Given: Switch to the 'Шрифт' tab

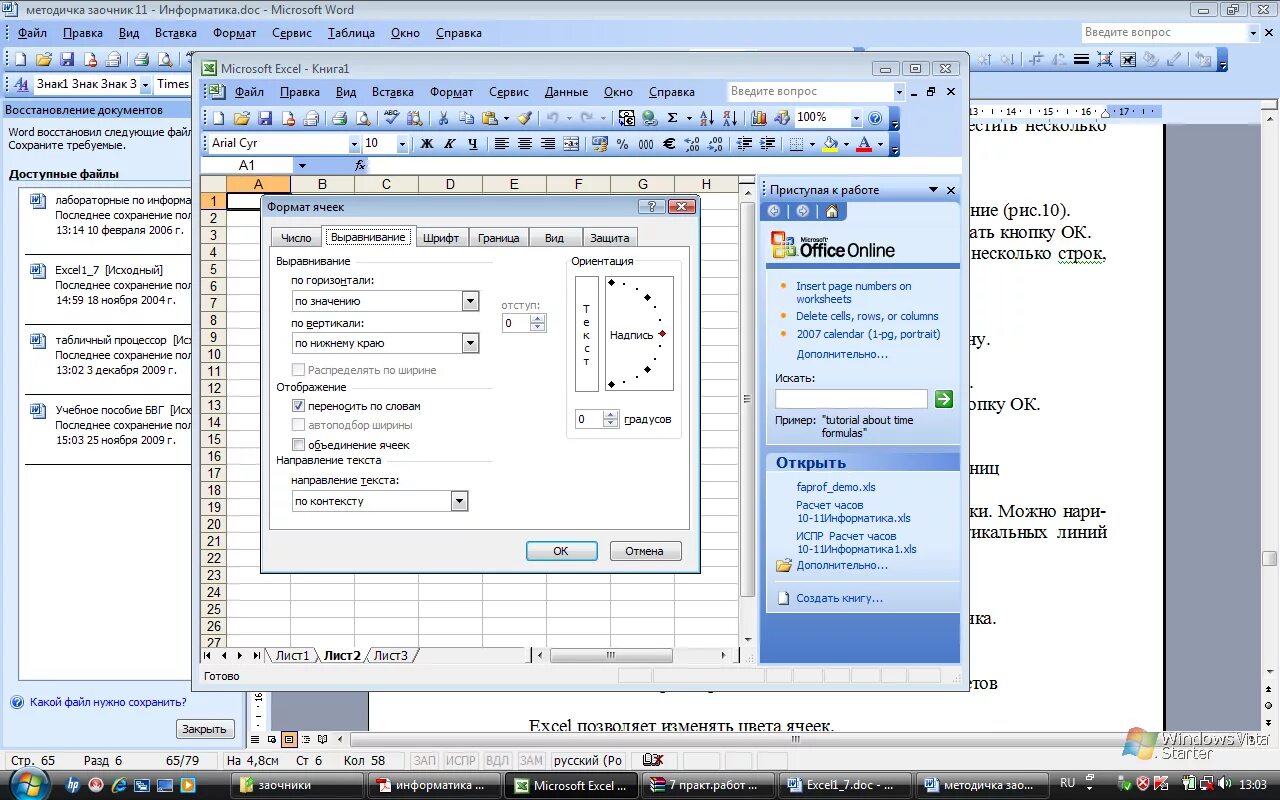Looking at the screenshot, I should click(x=441, y=238).
